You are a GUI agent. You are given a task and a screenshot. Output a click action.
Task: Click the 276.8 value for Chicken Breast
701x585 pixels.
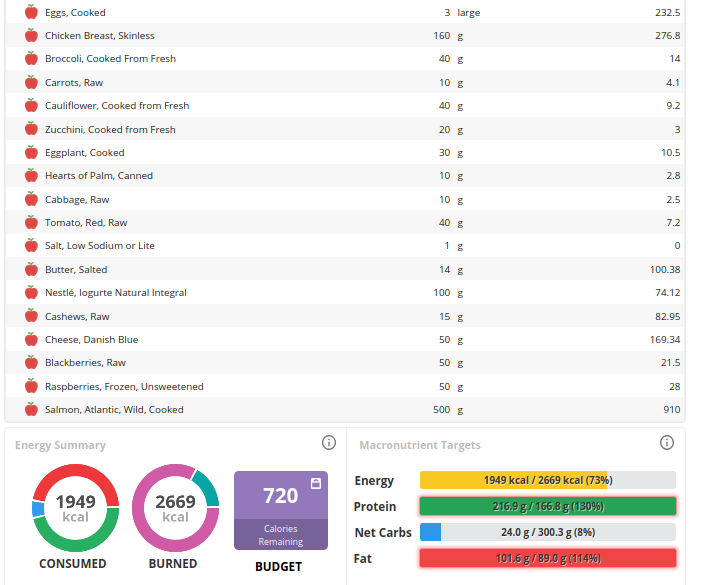[667, 36]
